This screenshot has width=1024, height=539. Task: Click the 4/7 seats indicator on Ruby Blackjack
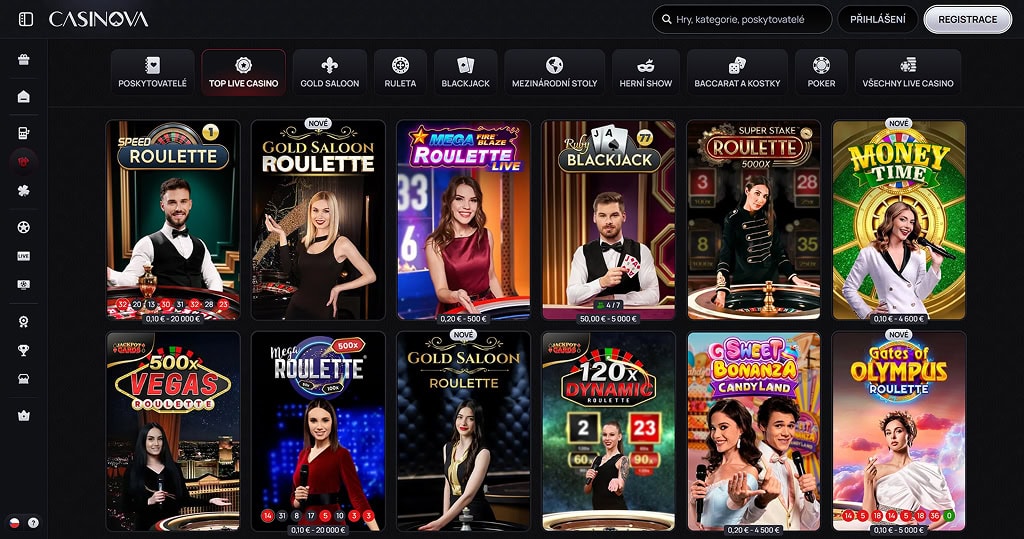click(609, 305)
